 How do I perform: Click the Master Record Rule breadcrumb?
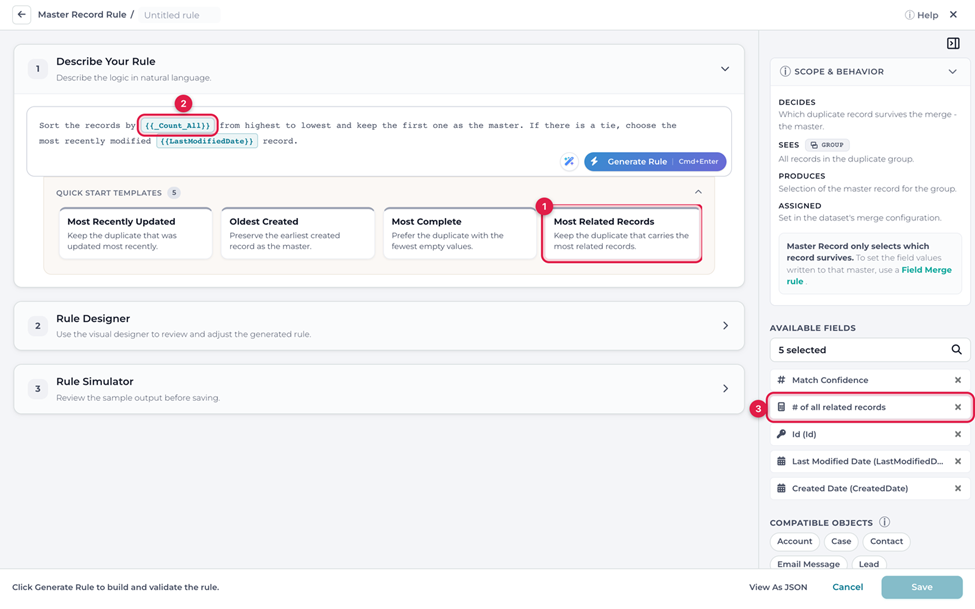(x=82, y=14)
